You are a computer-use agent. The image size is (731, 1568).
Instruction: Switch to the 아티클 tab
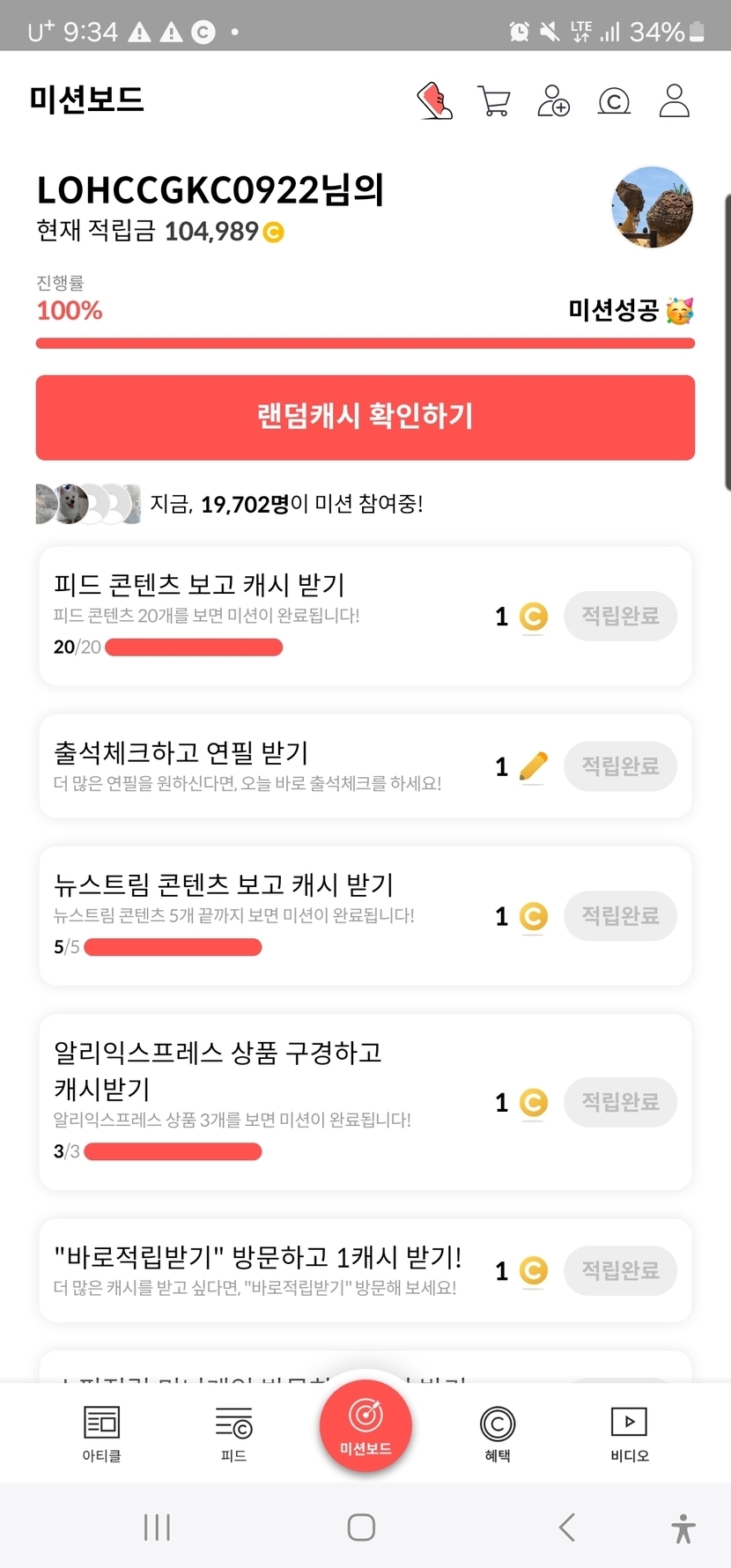[x=101, y=1433]
